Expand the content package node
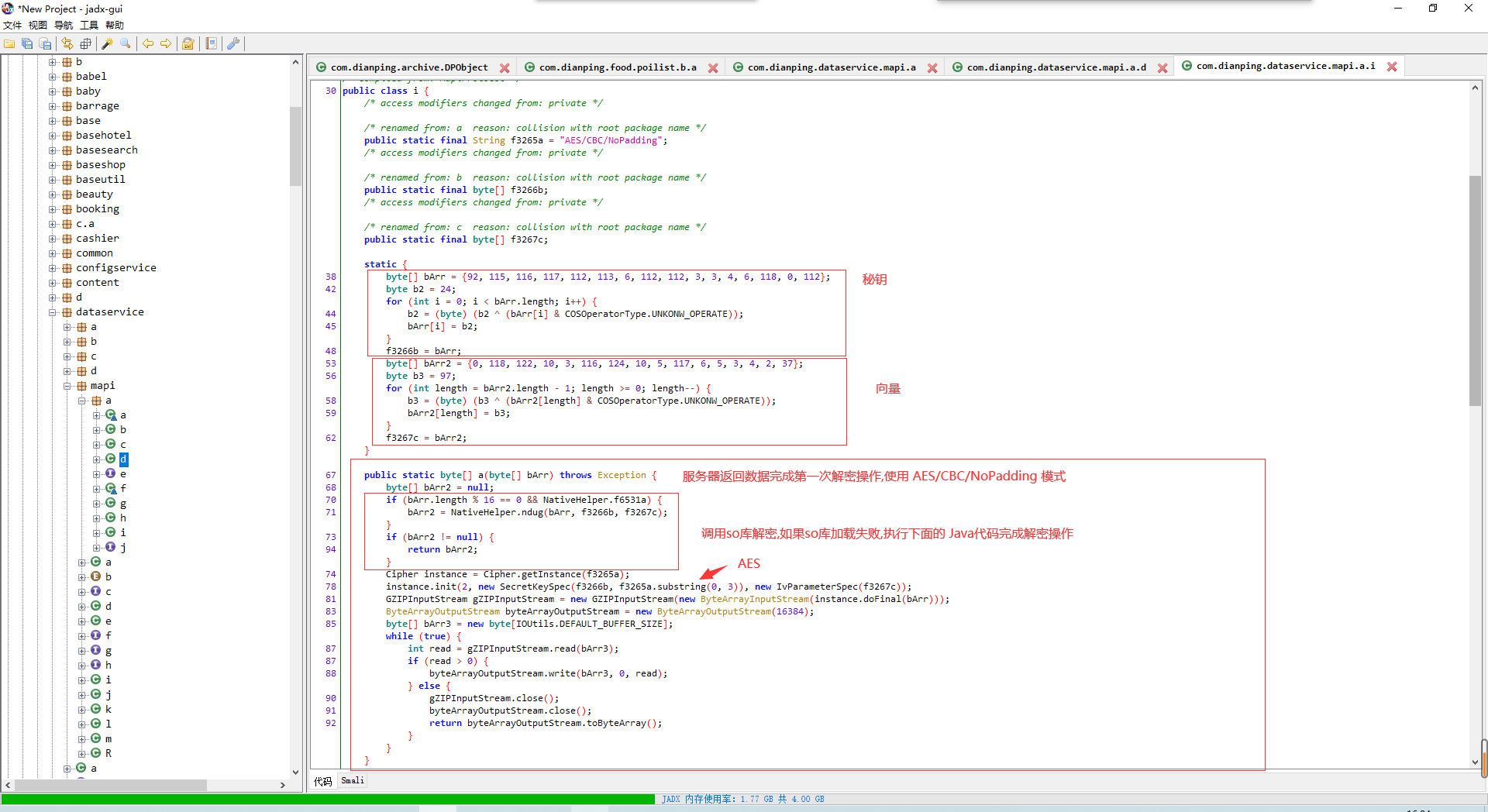Viewport: 1488px width, 812px height. (x=53, y=283)
